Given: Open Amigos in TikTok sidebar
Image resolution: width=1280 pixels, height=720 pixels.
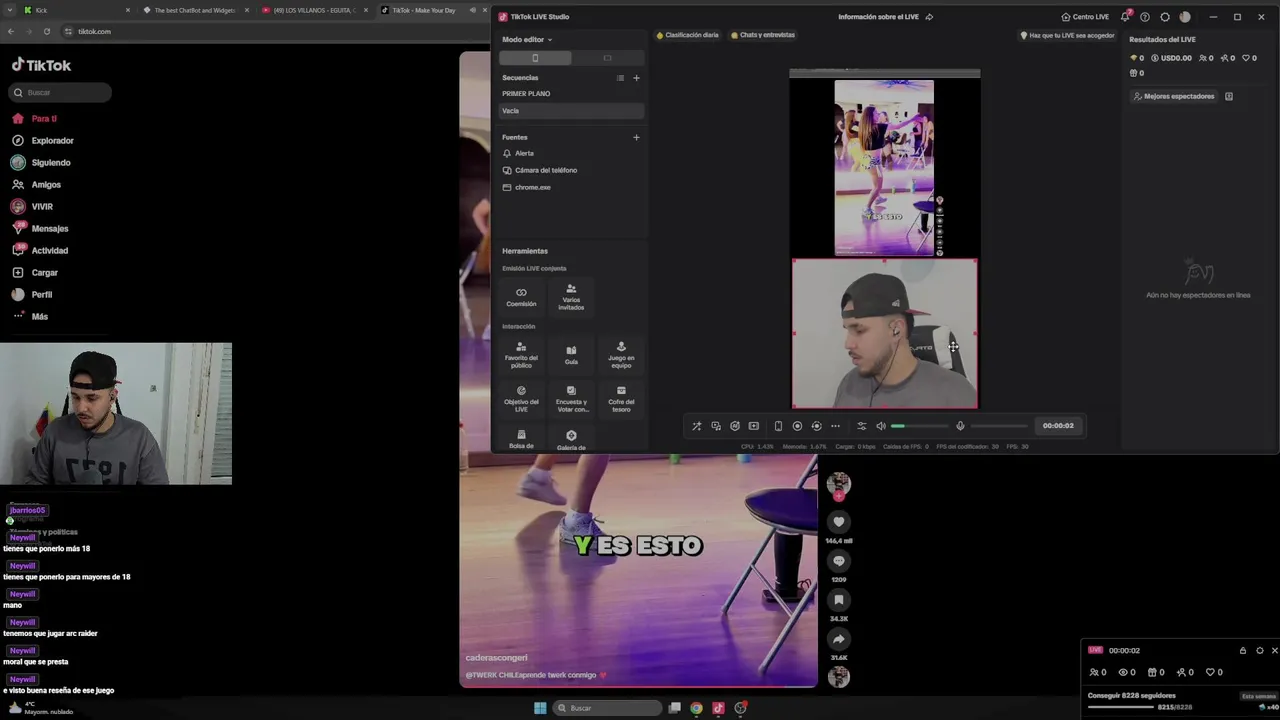Looking at the screenshot, I should [x=46, y=185].
